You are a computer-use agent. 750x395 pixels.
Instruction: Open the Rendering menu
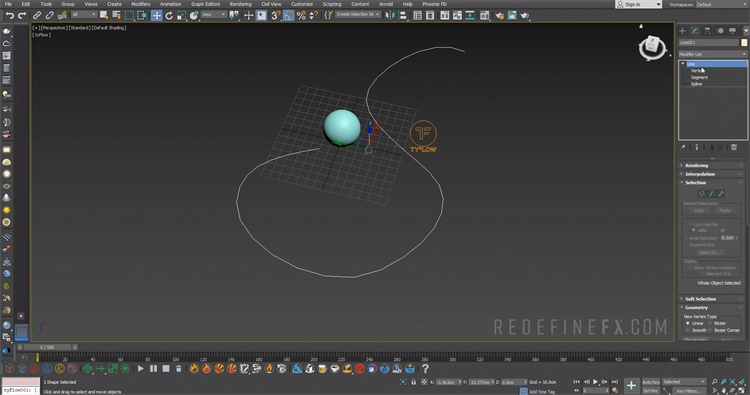tap(241, 4)
